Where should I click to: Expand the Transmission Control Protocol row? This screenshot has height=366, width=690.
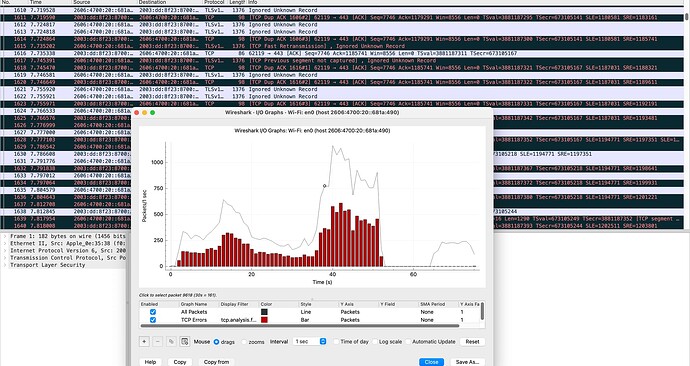pos(5,258)
